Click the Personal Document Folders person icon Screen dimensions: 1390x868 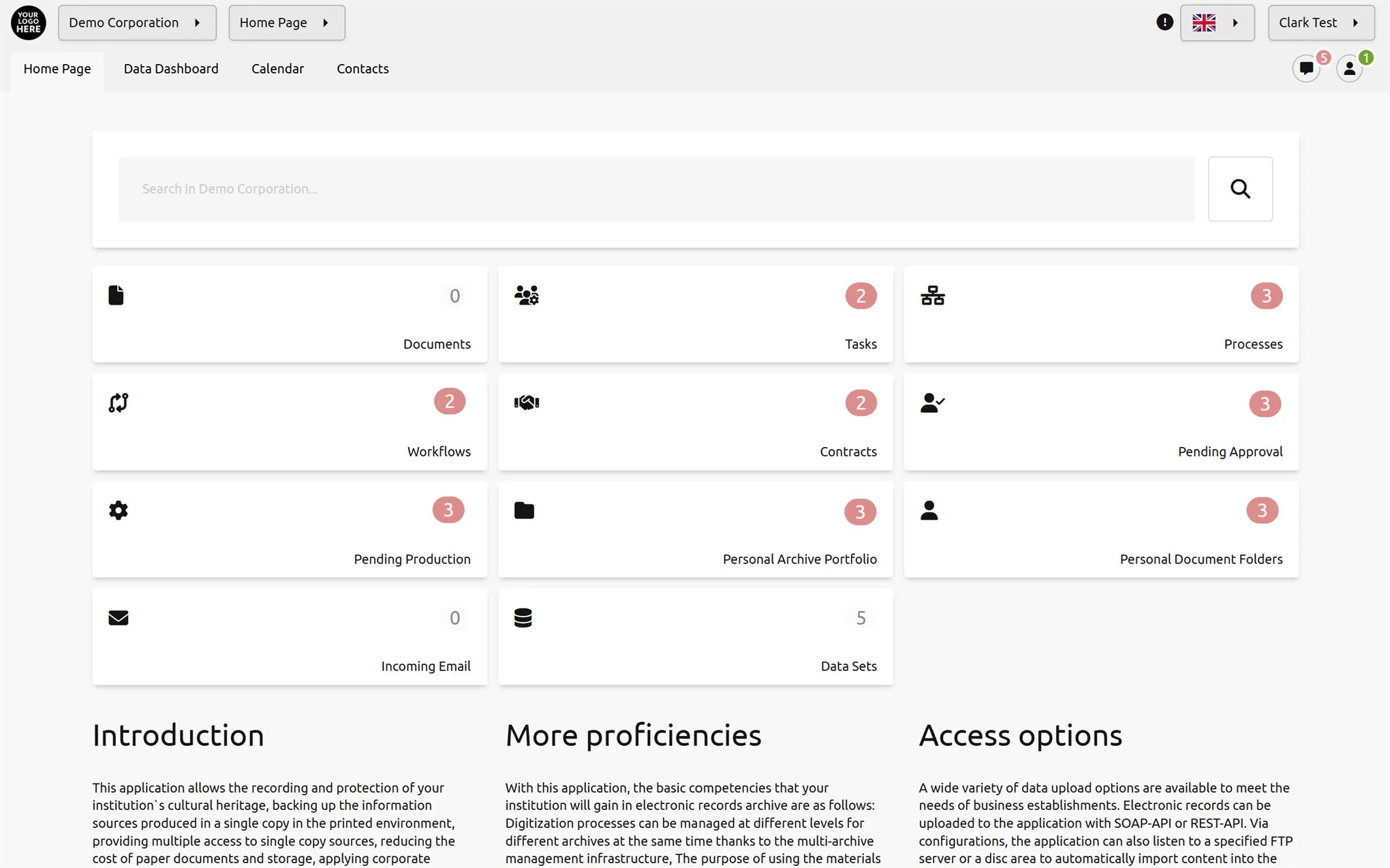929,510
